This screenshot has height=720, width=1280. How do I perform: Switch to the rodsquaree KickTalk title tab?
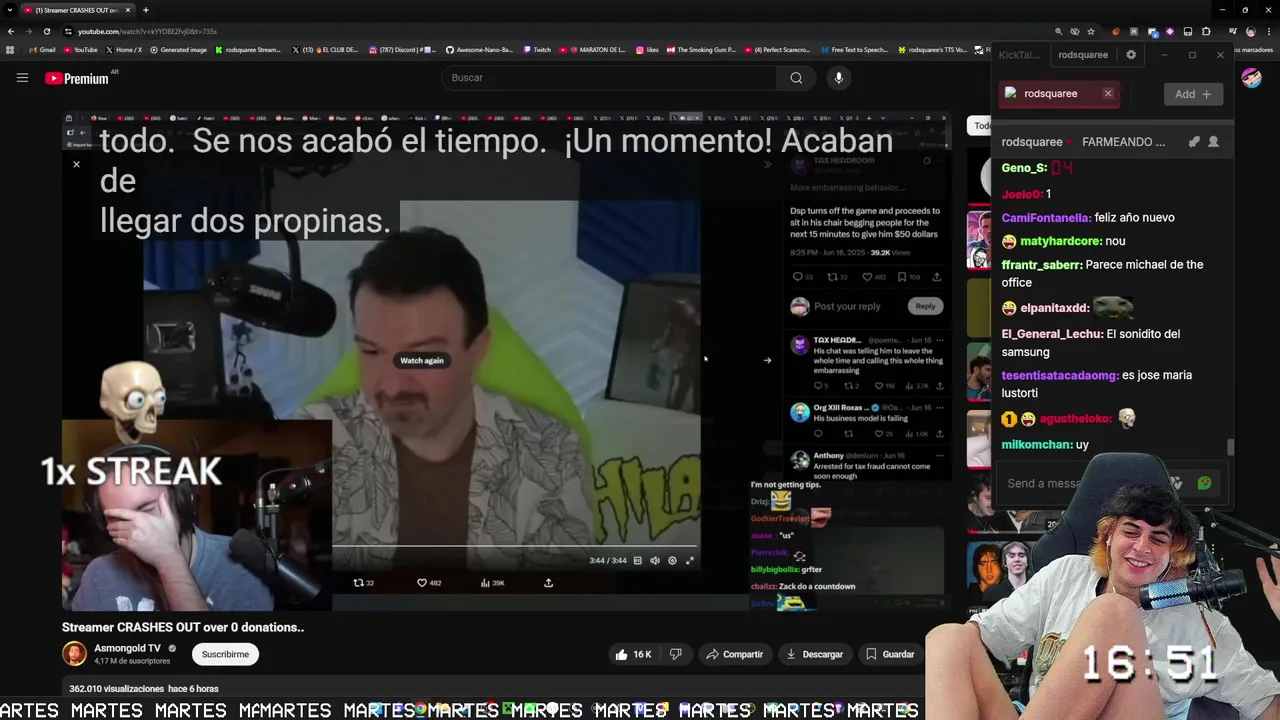[1083, 55]
